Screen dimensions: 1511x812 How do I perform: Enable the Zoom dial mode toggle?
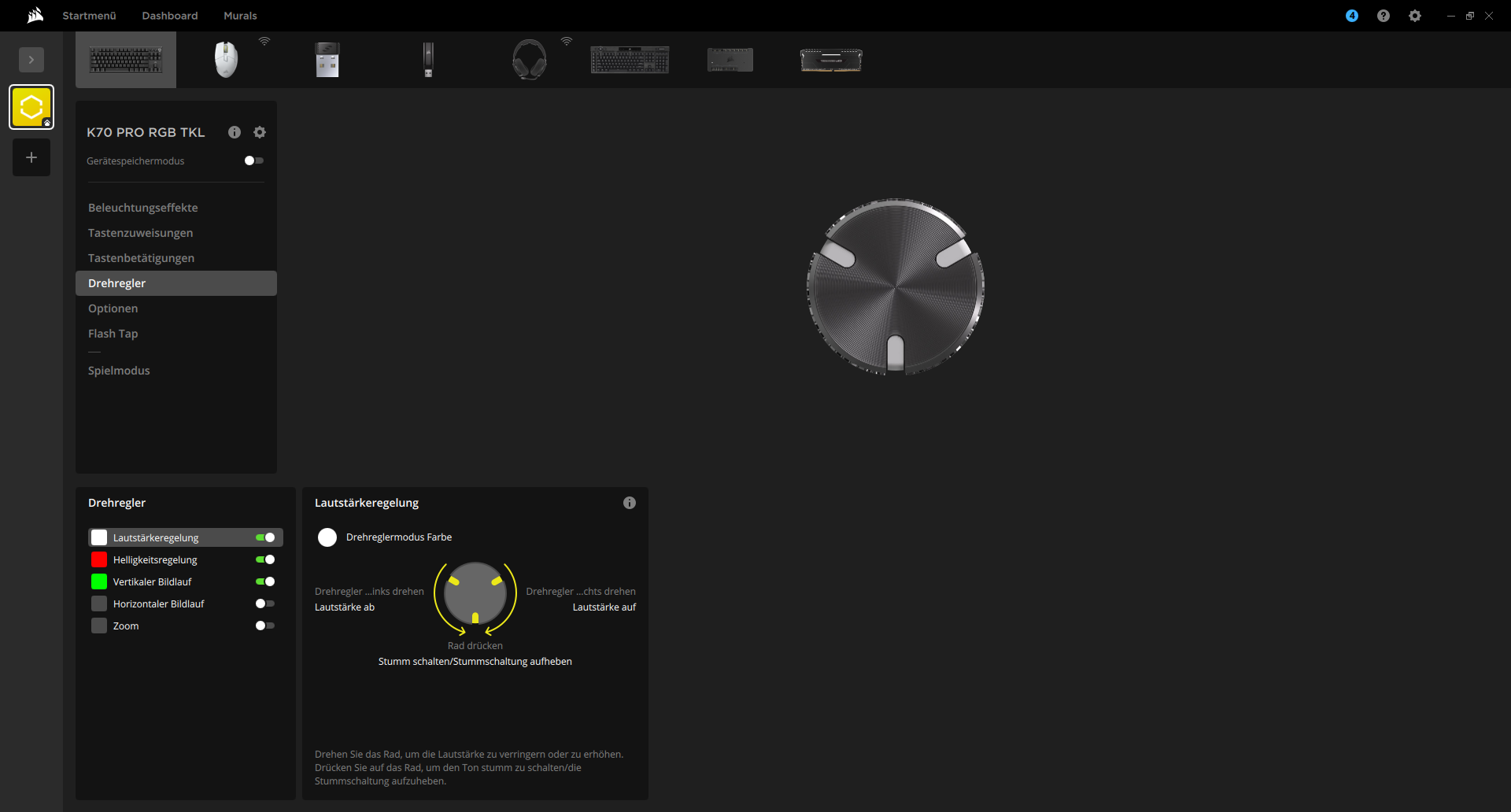click(x=265, y=626)
